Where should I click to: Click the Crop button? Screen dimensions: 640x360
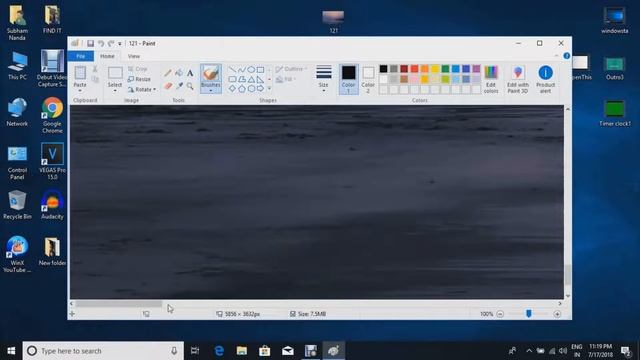[138, 69]
